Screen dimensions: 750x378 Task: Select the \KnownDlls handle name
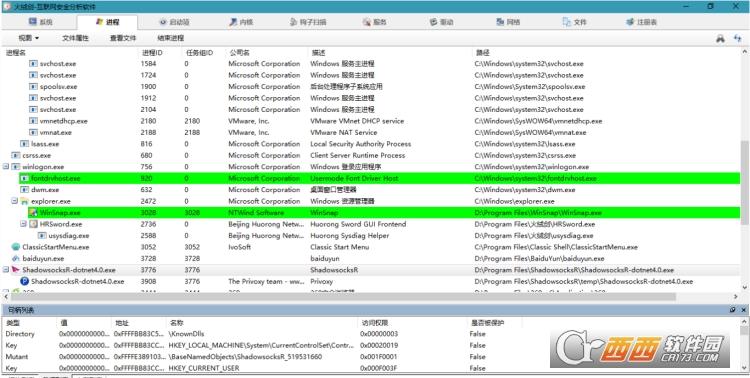pos(187,334)
